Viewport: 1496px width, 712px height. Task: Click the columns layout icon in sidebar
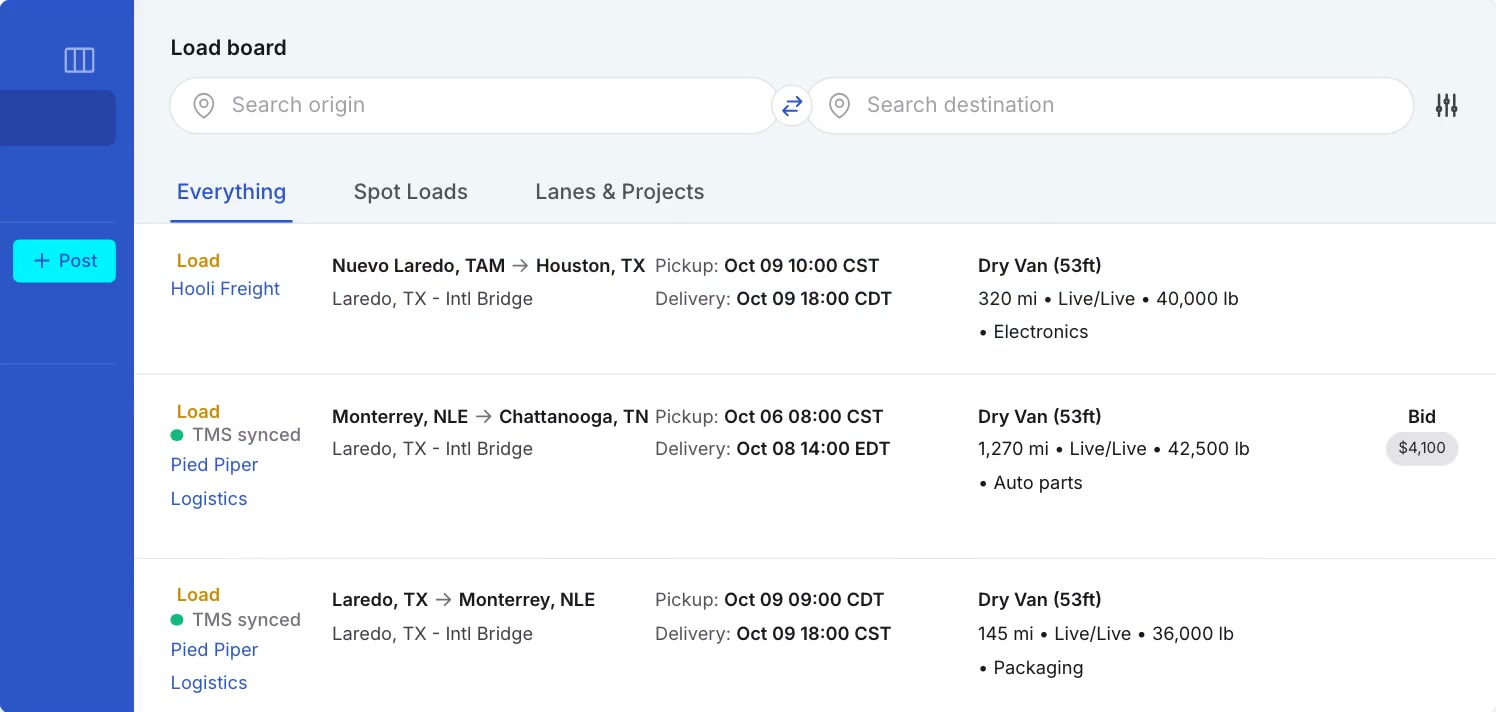pos(79,60)
